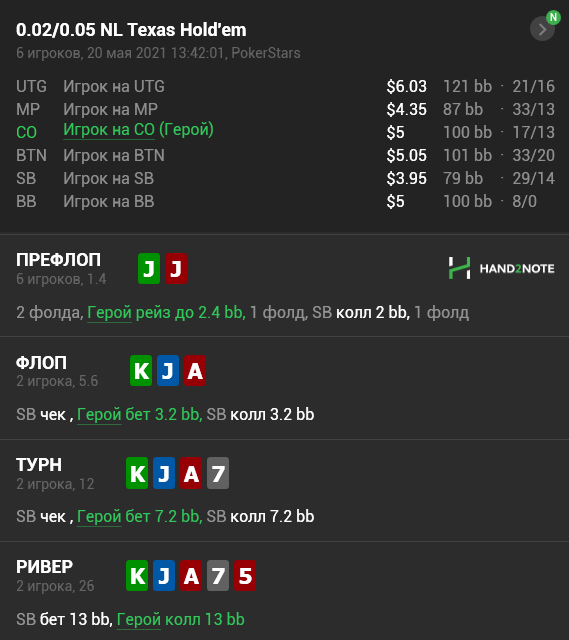Click Герой link in river action line
The height and width of the screenshot is (640, 569).
tap(139, 620)
